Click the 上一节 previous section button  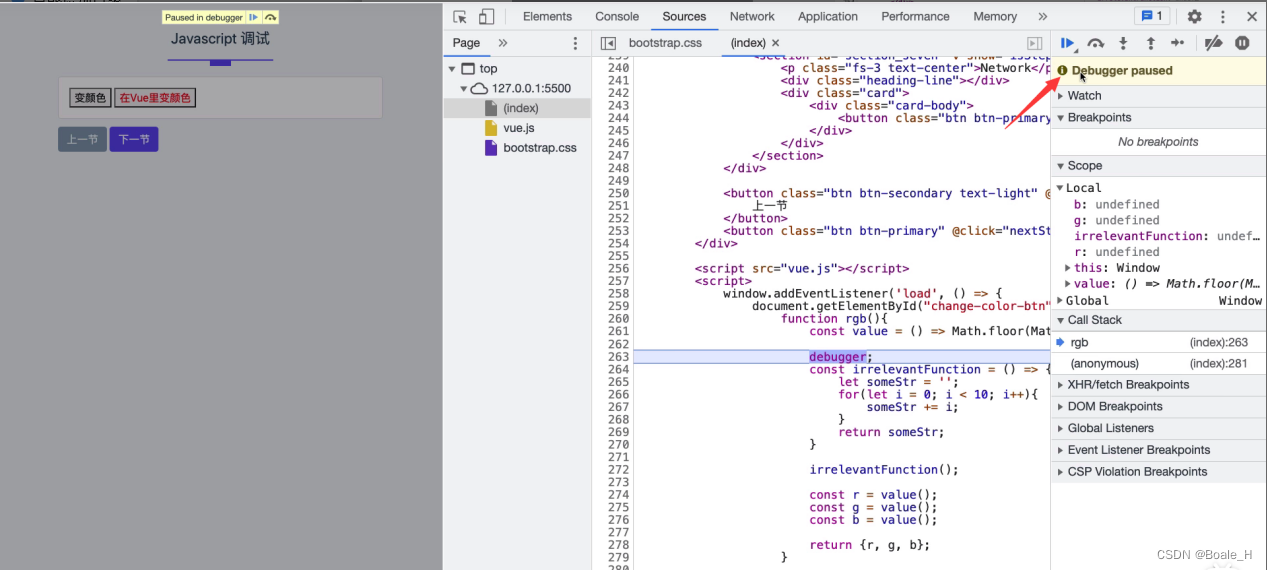pos(82,140)
